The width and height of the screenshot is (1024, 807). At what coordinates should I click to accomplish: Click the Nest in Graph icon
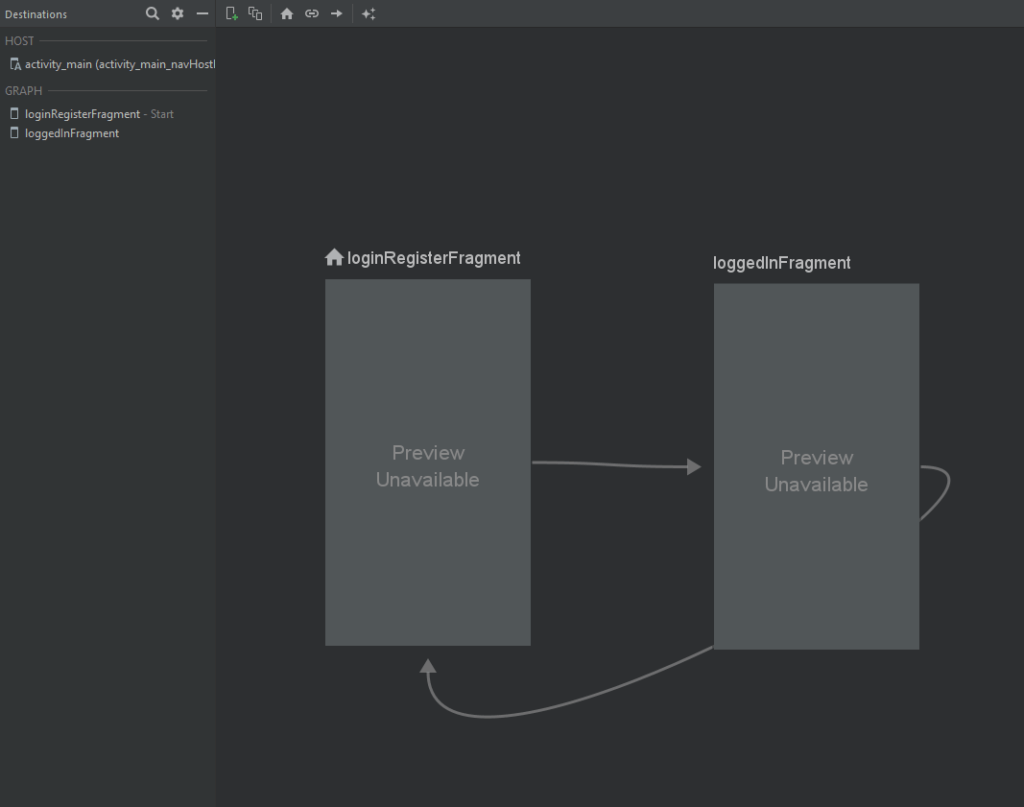coord(255,14)
